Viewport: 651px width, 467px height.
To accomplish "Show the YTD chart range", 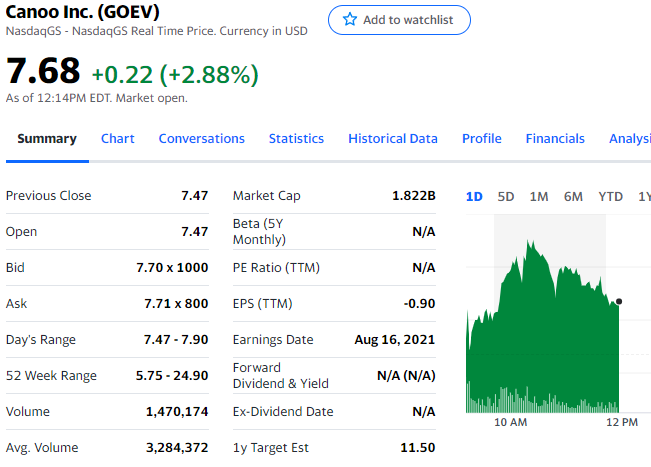I will coord(610,196).
